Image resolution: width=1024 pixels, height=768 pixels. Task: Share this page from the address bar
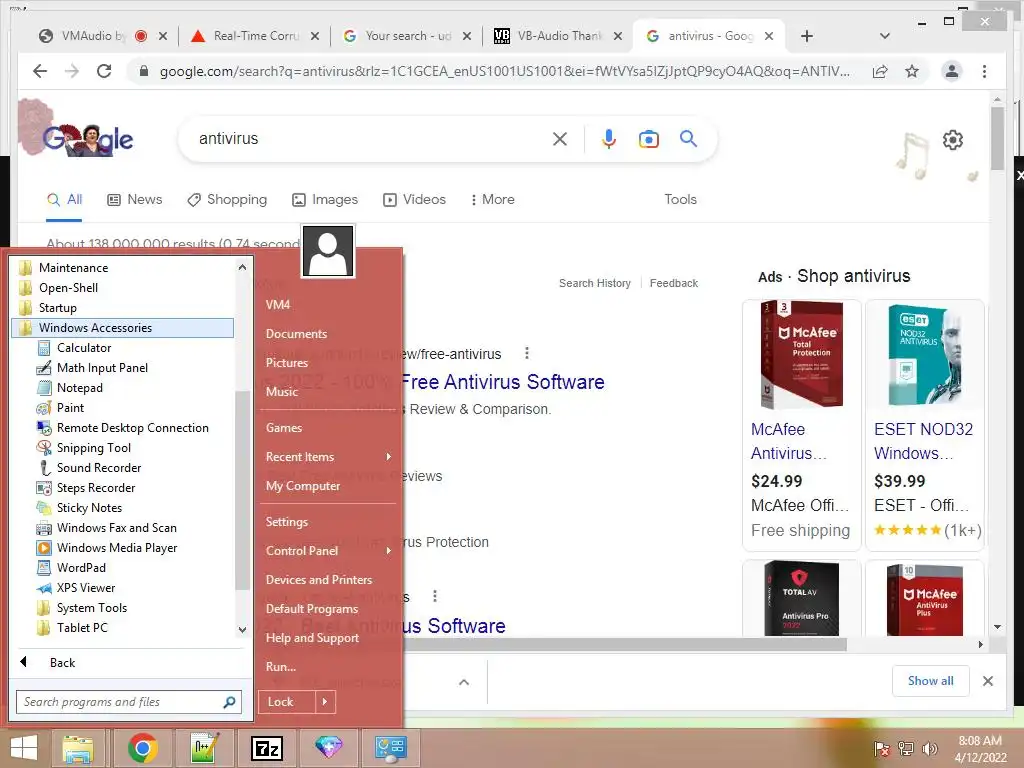880,71
